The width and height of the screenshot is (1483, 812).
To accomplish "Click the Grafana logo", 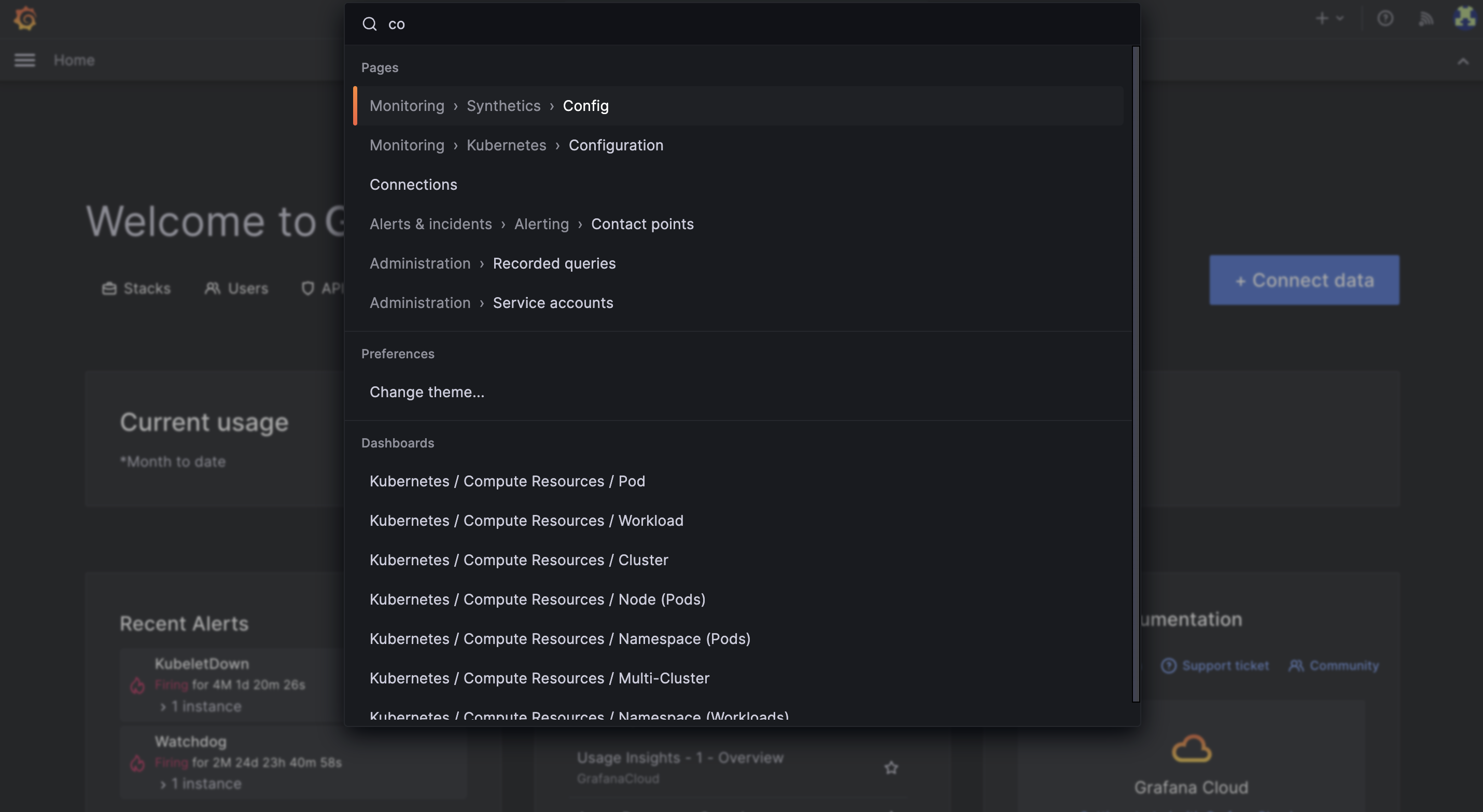I will tap(25, 18).
